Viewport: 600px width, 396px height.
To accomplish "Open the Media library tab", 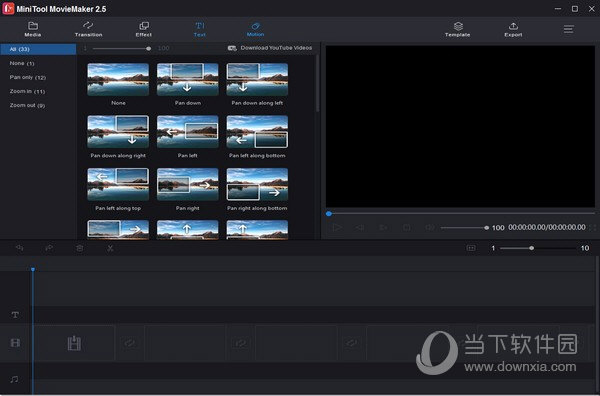I will click(x=33, y=29).
